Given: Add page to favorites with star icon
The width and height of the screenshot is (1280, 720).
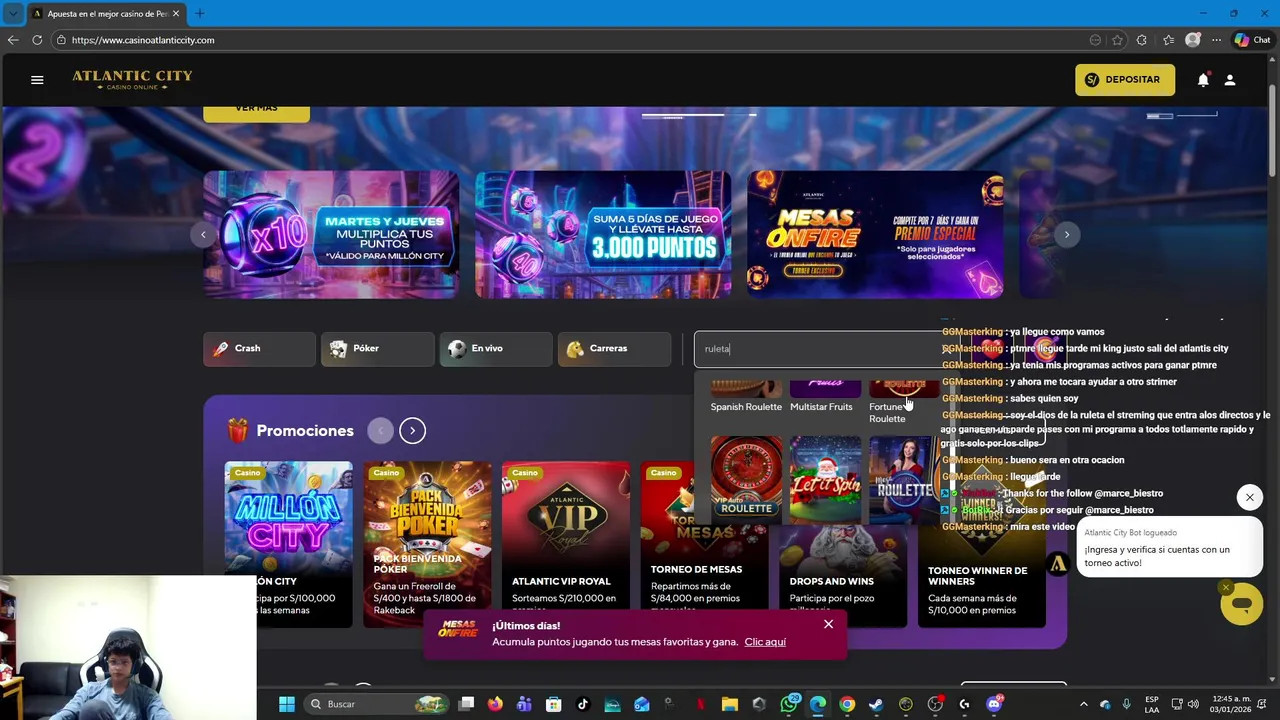Looking at the screenshot, I should click(x=1117, y=40).
